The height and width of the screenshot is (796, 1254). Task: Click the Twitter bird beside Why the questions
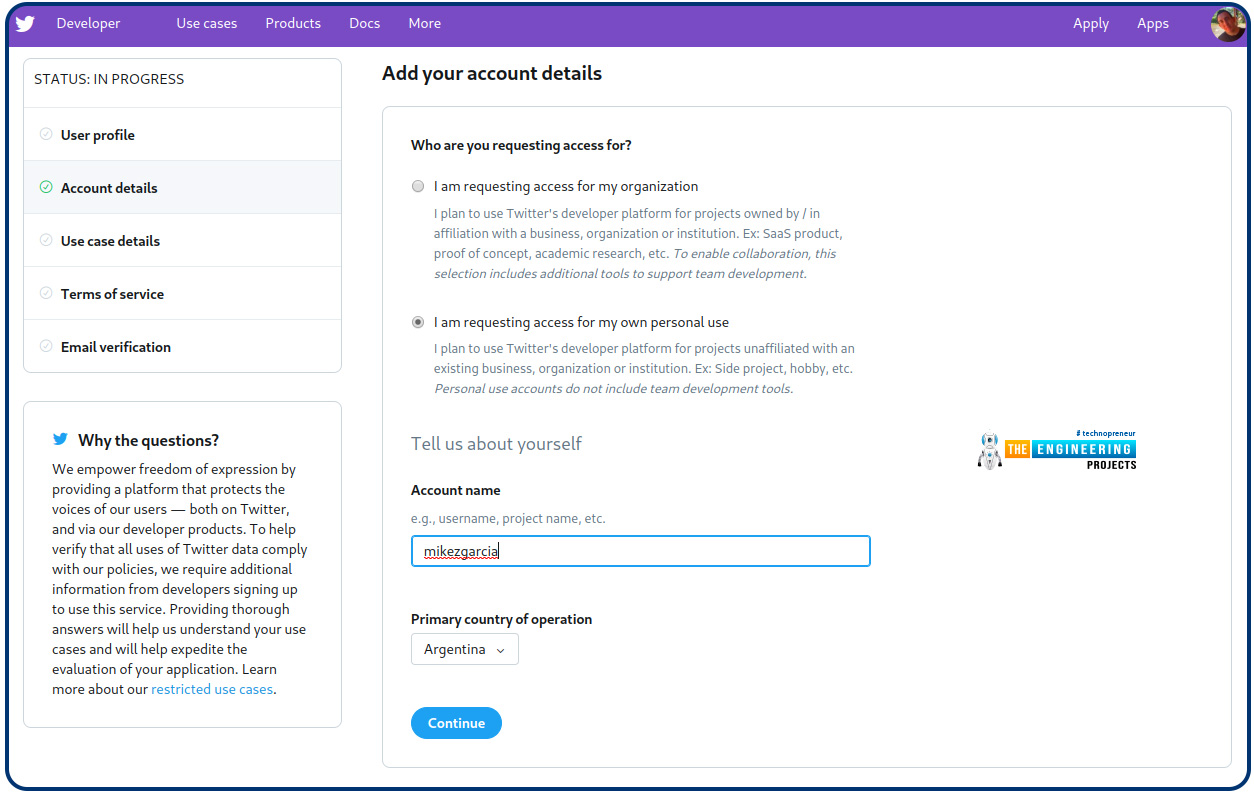[x=61, y=440]
